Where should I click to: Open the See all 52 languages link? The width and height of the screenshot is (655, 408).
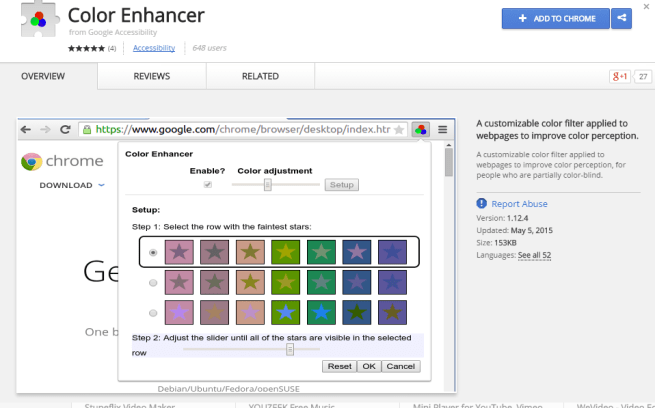pyautogui.click(x=534, y=256)
